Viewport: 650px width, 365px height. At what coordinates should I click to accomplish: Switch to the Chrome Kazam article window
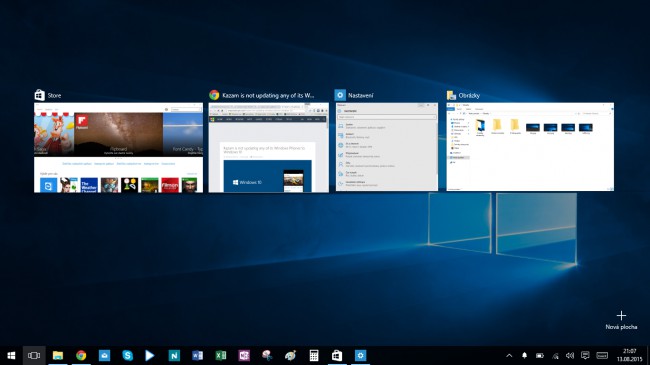coord(269,148)
